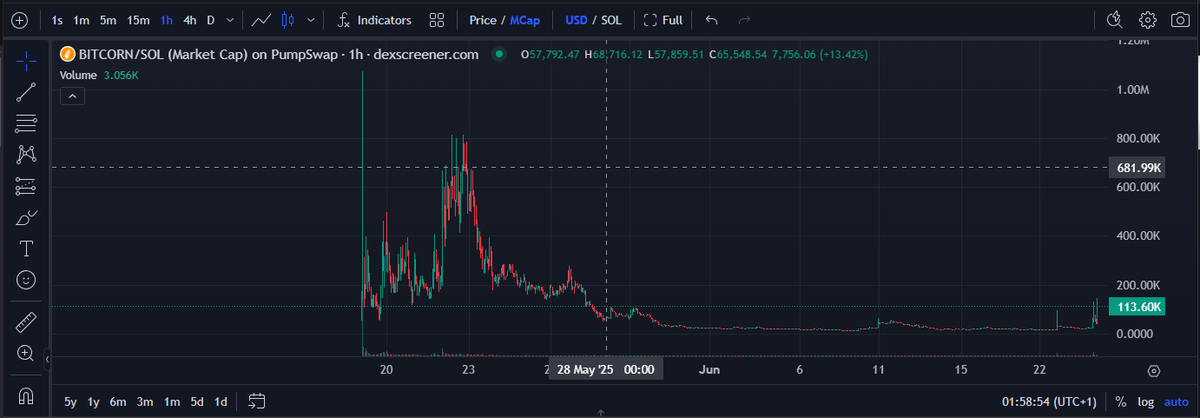Switch to 15m timeframe
The width and height of the screenshot is (1200, 418).
pyautogui.click(x=138, y=19)
